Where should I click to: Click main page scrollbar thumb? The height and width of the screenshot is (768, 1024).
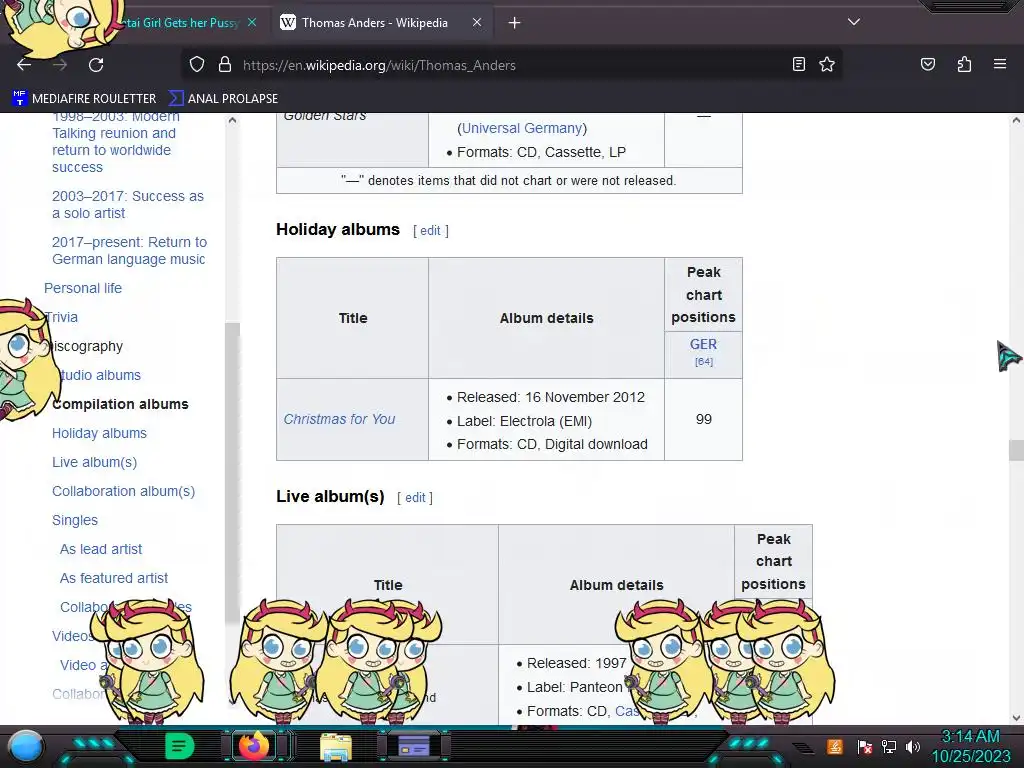(x=1016, y=451)
